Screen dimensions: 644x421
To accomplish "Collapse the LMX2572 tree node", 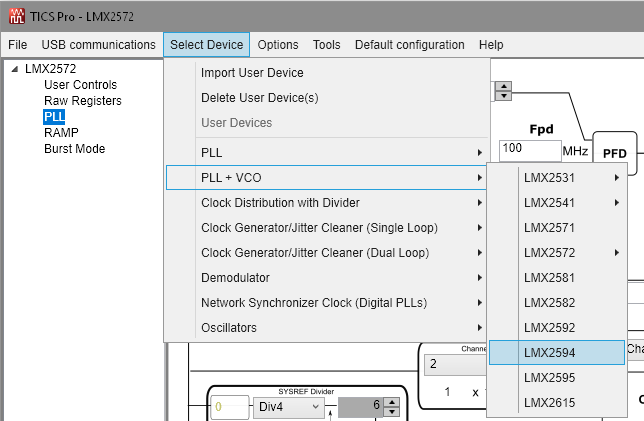I will (x=15, y=69).
